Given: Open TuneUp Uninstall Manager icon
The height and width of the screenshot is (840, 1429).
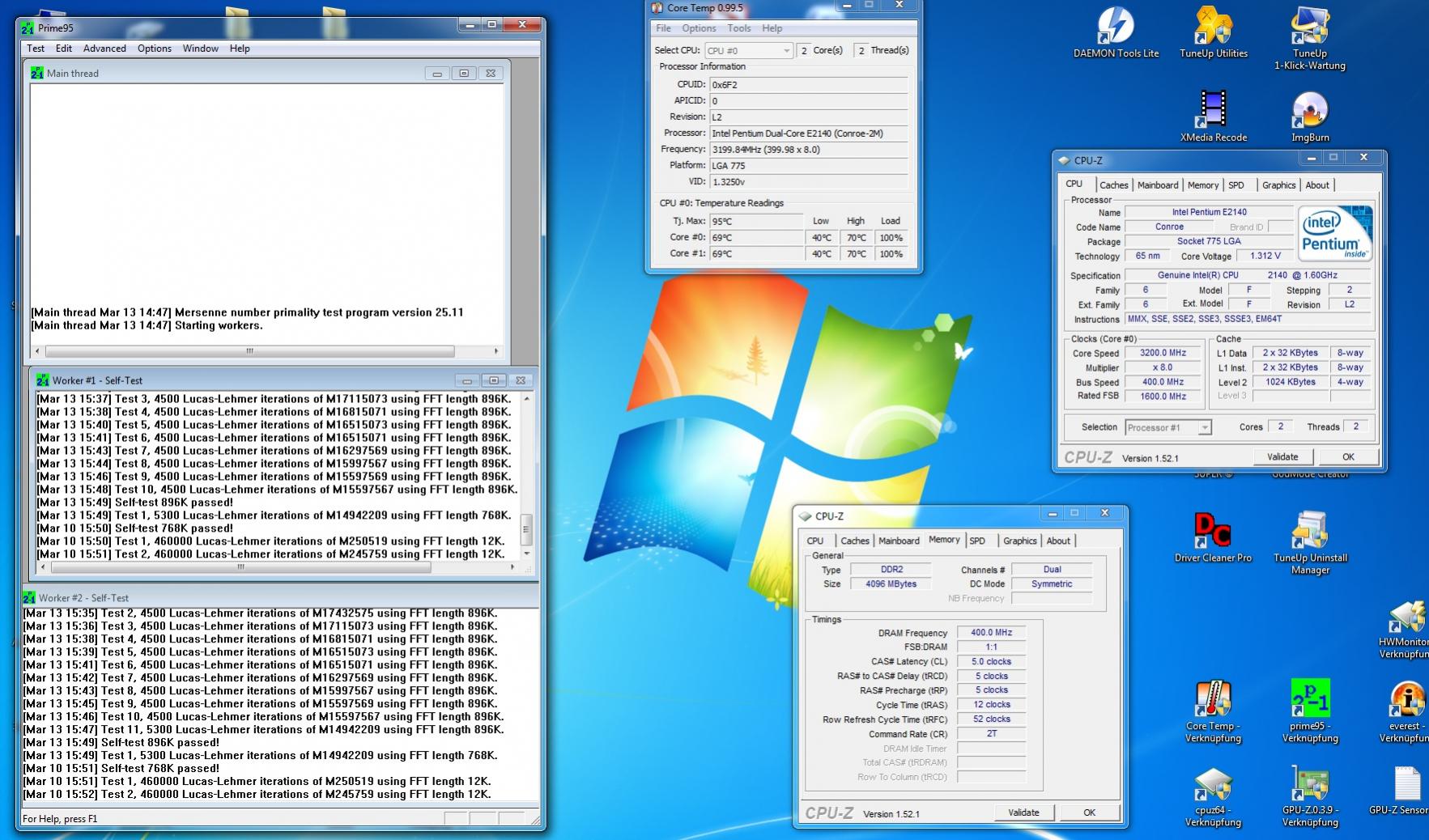Looking at the screenshot, I should click(1310, 543).
